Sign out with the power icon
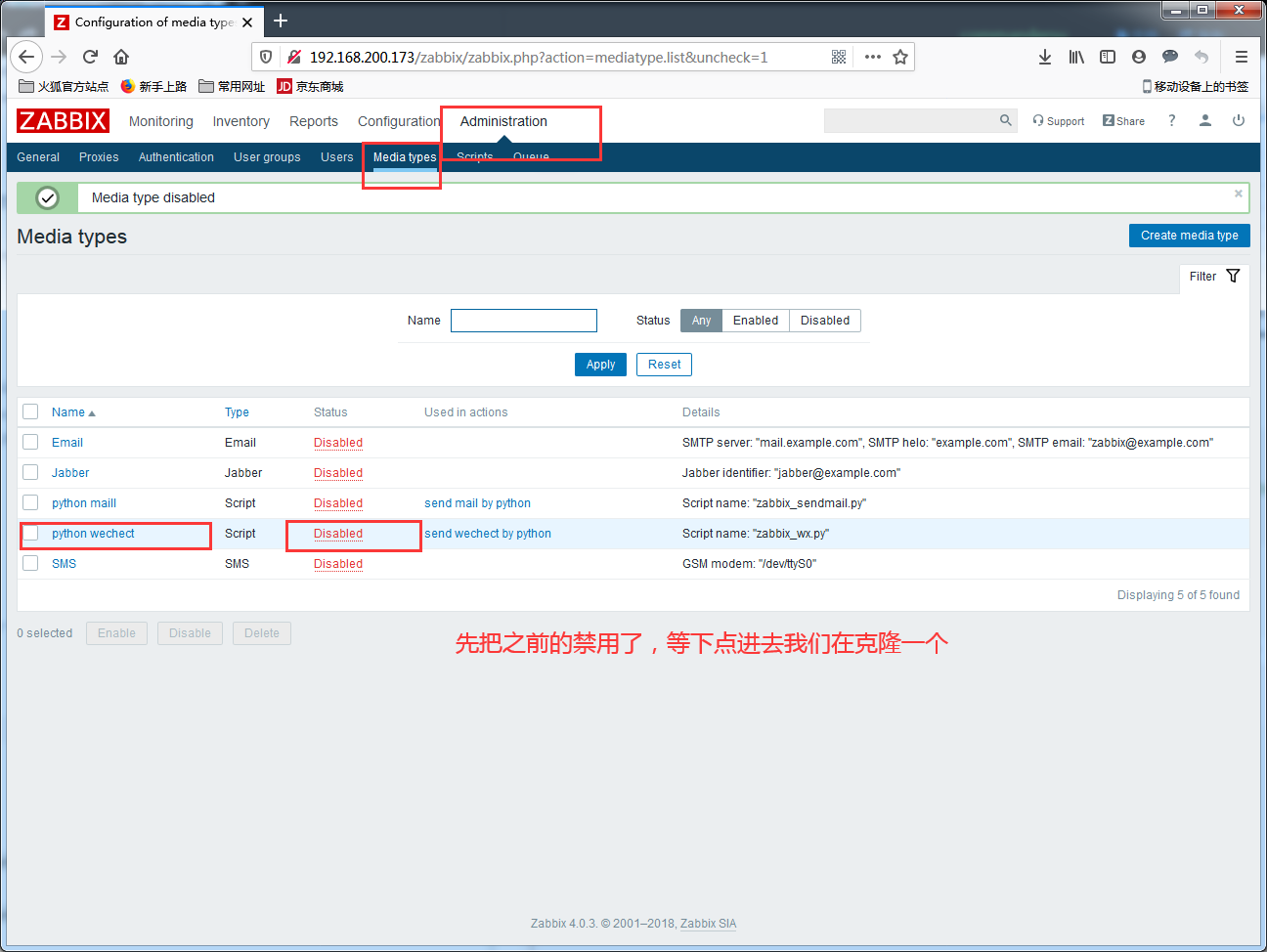The width and height of the screenshot is (1267, 952). pos(1239,120)
